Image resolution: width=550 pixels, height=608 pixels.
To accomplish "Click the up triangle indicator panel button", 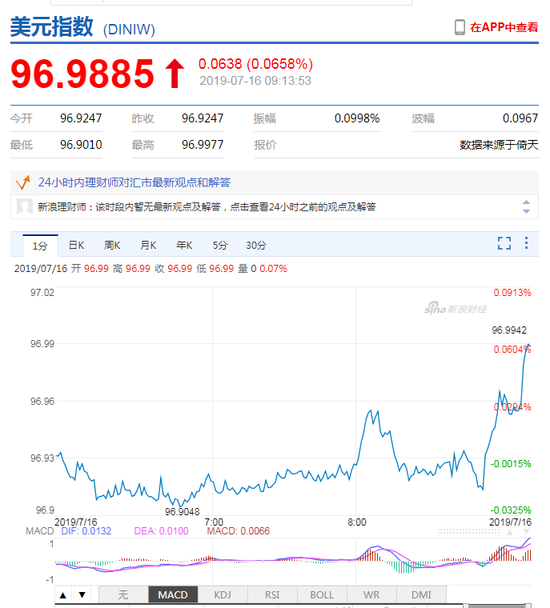I will pyautogui.click(x=63, y=595).
